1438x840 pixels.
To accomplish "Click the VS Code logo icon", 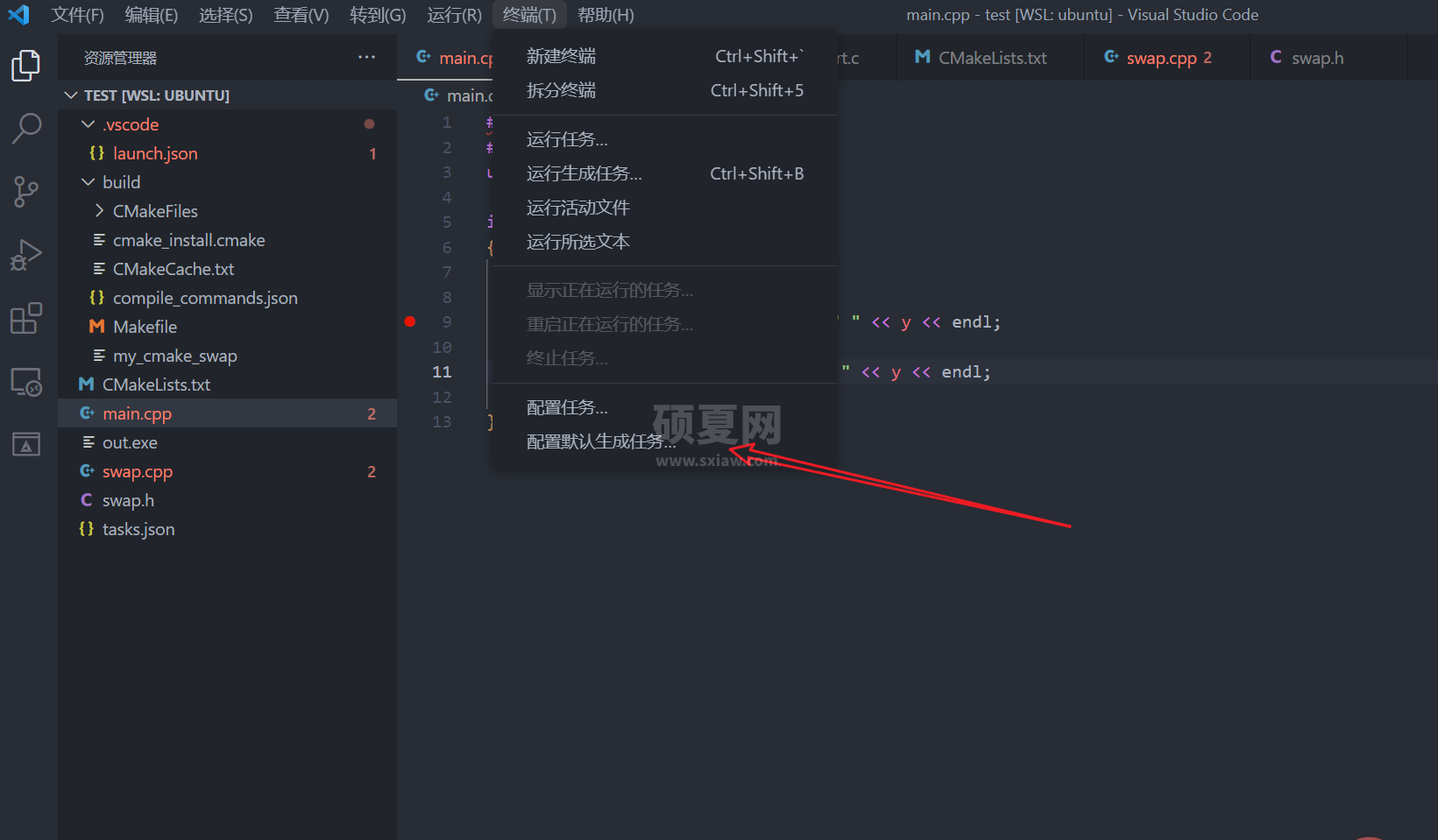I will coord(18,15).
